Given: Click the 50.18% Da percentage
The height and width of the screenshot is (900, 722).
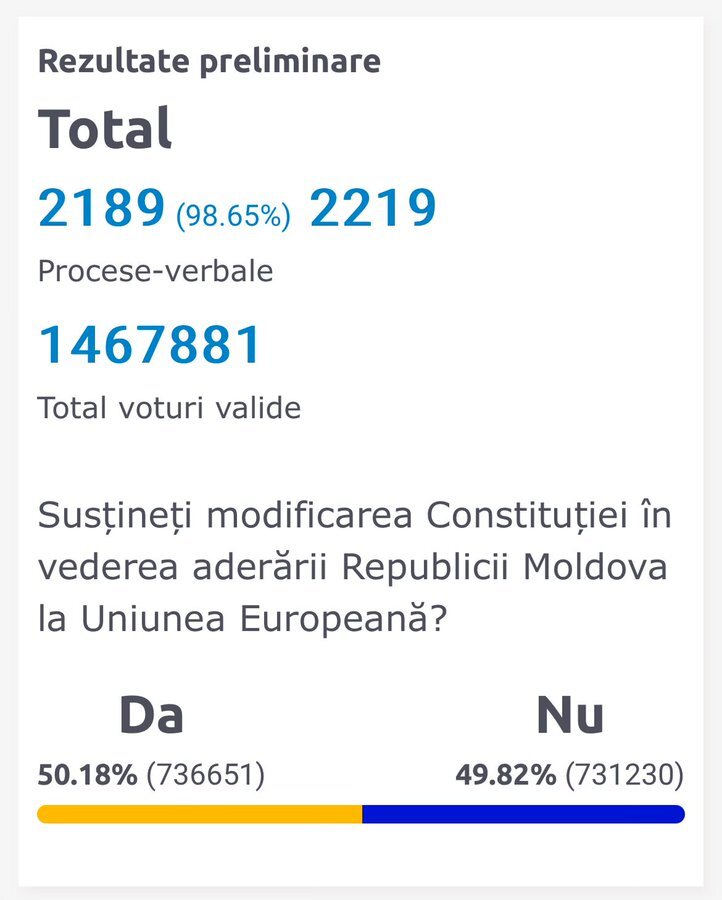Looking at the screenshot, I should (87, 774).
